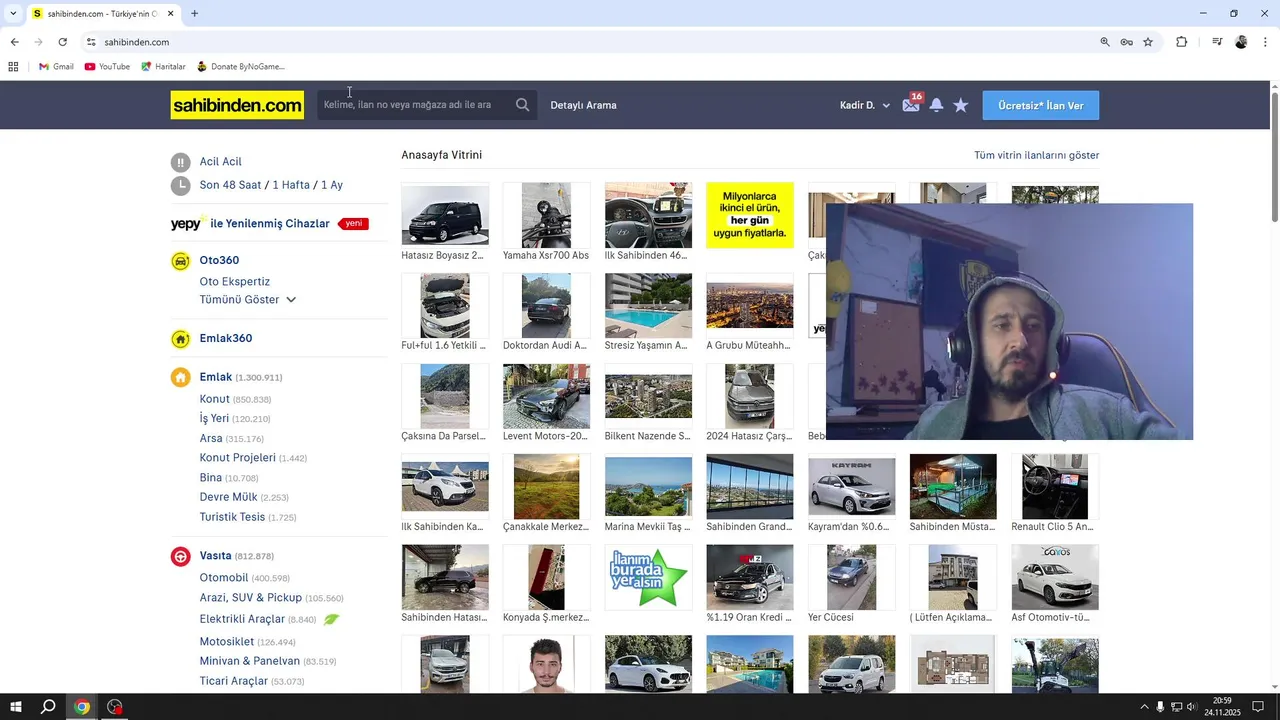Click the clock icon beside Son 48 Saat

point(180,185)
